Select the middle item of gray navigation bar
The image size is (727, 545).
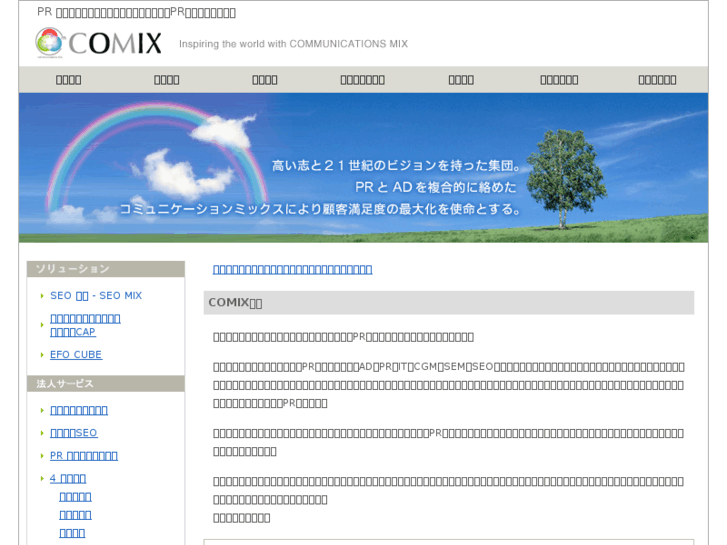pos(363,80)
